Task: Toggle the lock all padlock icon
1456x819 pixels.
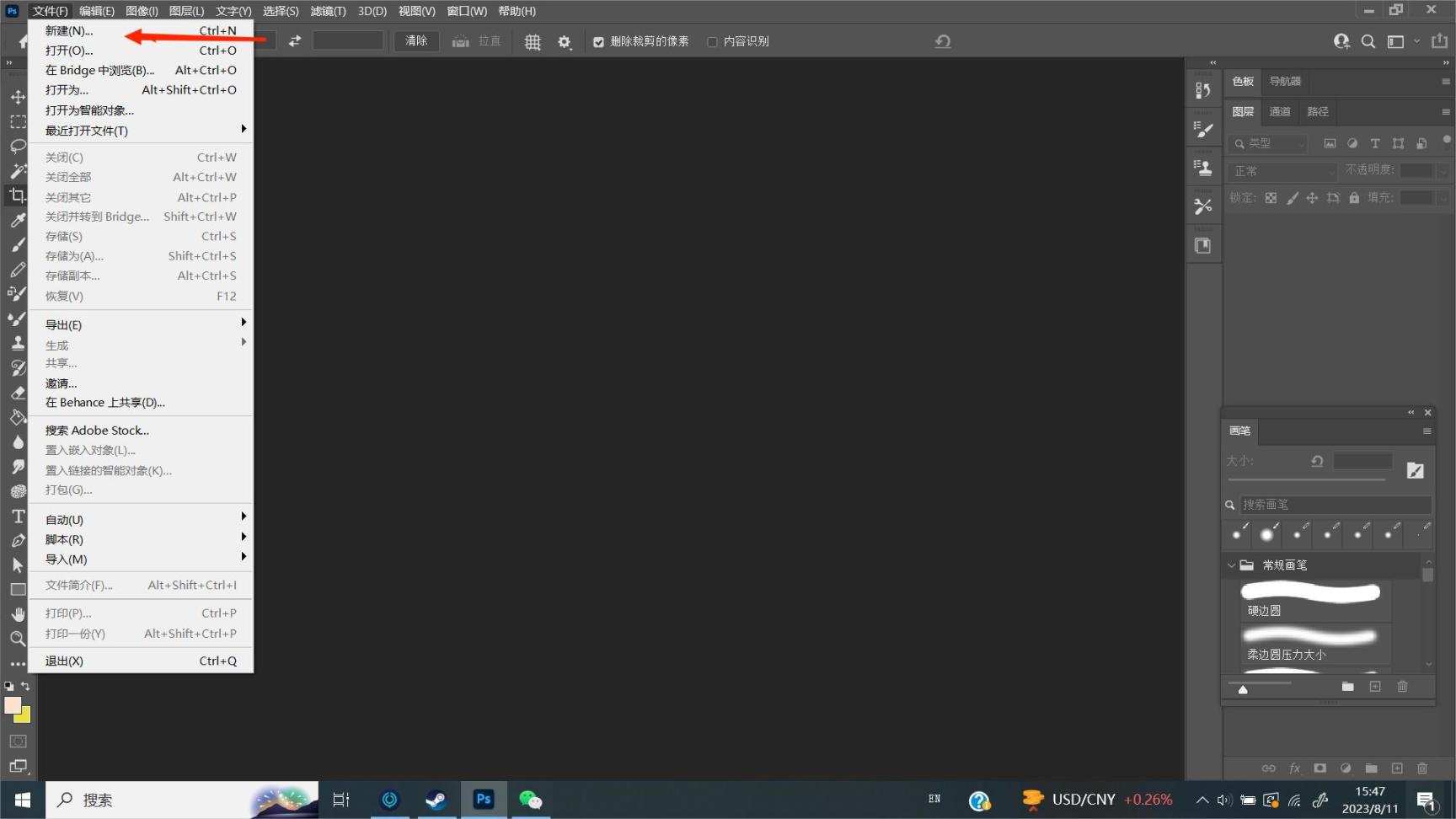Action: click(1354, 198)
